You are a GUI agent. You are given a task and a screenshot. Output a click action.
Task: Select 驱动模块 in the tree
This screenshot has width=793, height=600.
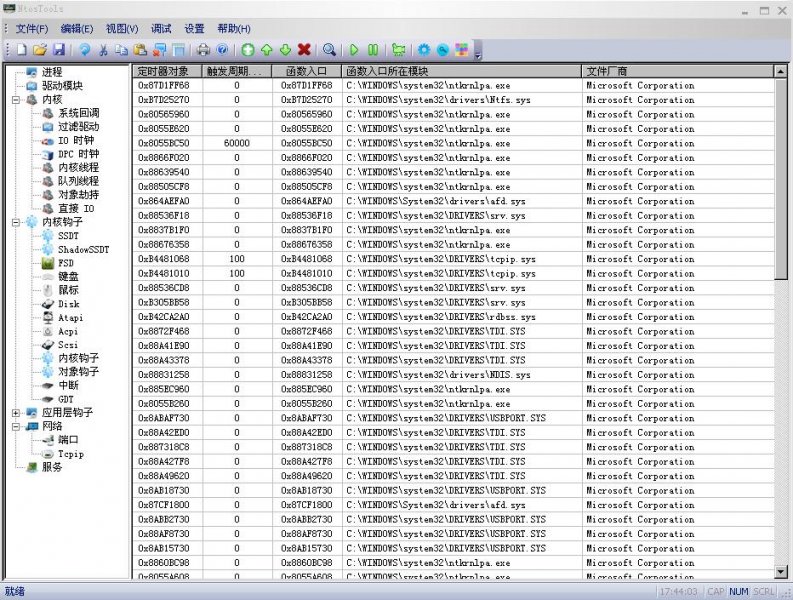(62, 86)
